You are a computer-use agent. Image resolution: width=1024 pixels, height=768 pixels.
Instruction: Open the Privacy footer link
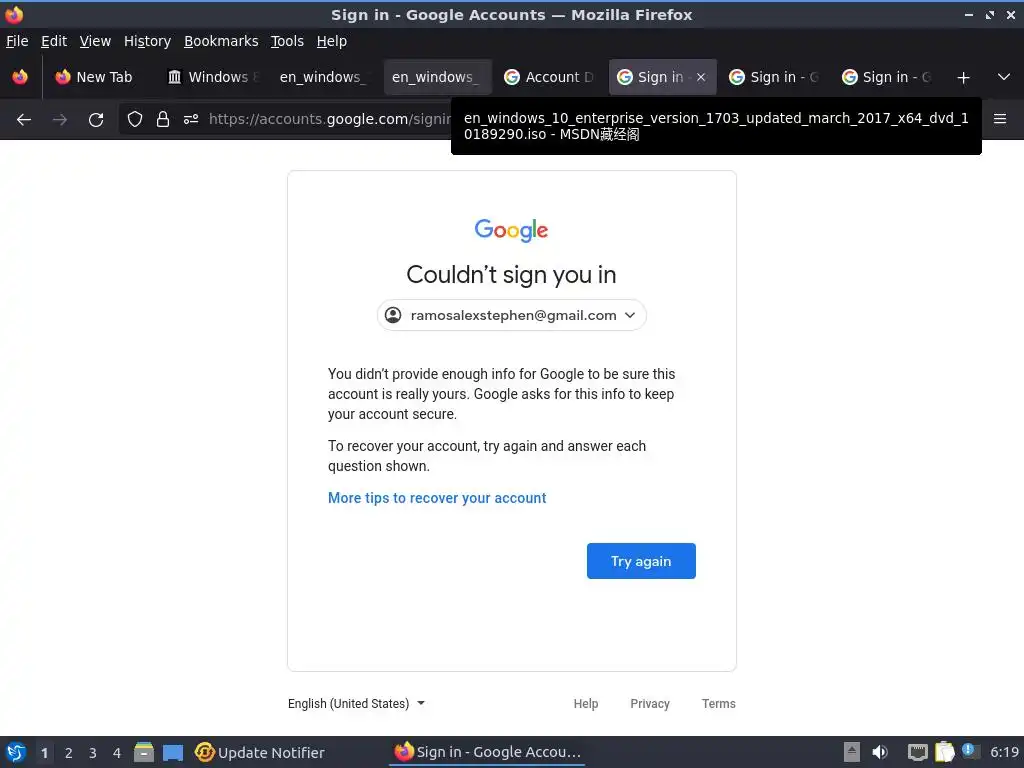[650, 703]
